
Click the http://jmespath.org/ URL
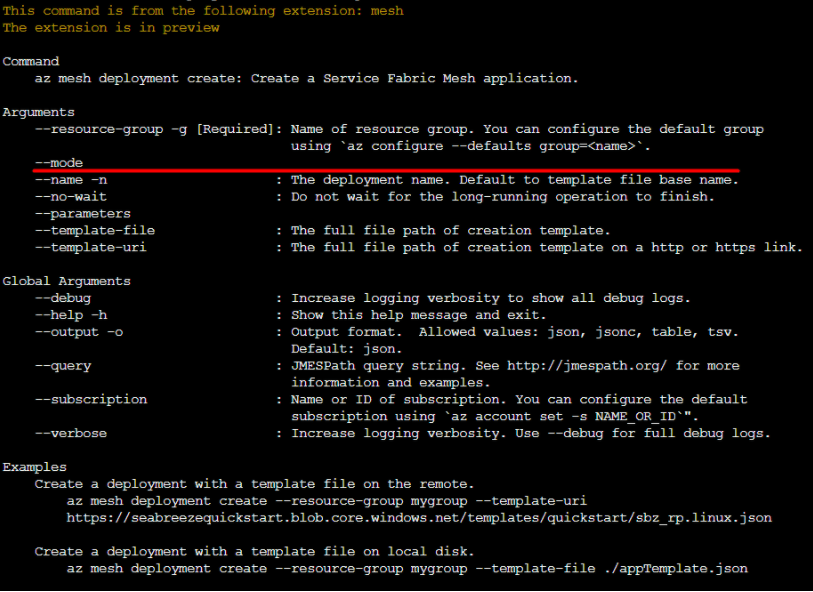(587, 366)
